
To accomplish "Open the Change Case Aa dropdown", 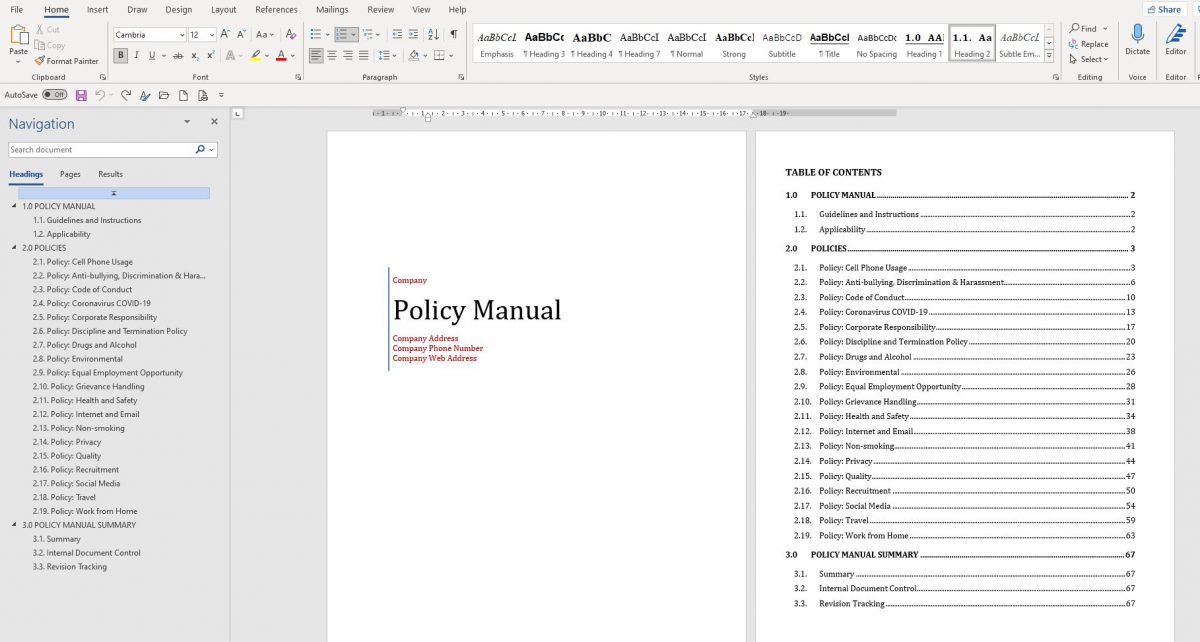I will (264, 35).
